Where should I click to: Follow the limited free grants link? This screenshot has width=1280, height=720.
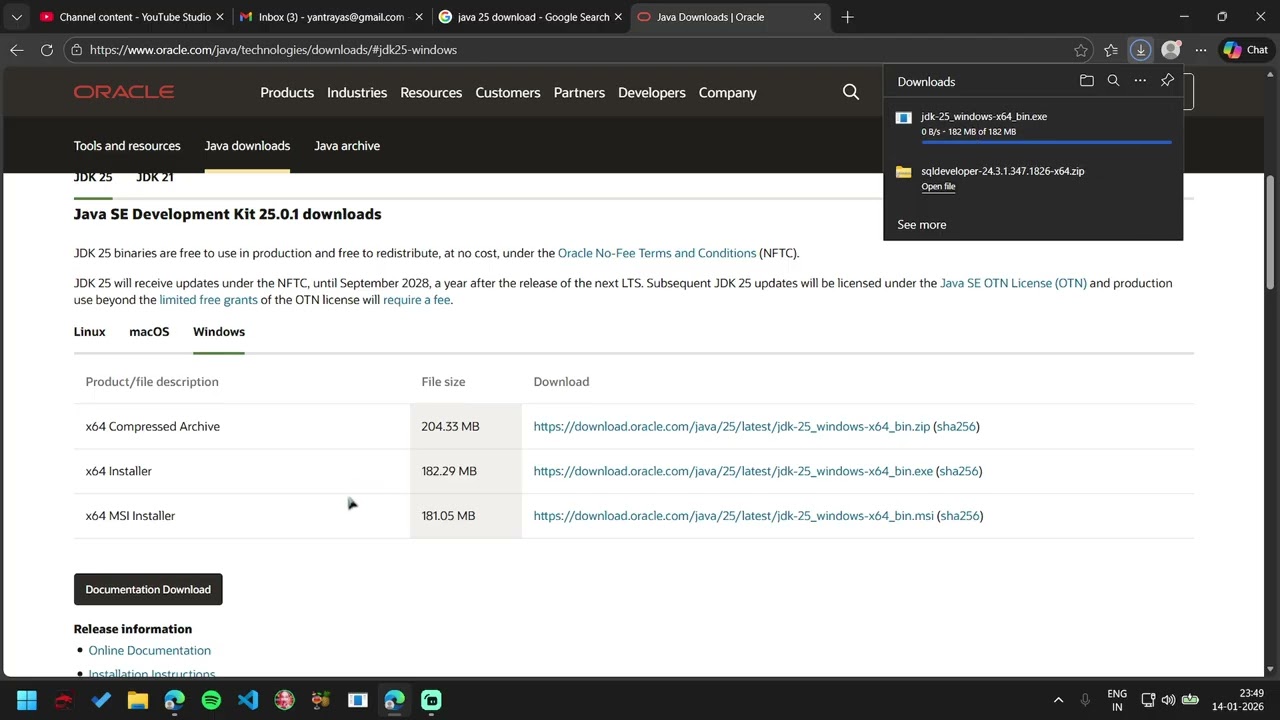pos(208,300)
